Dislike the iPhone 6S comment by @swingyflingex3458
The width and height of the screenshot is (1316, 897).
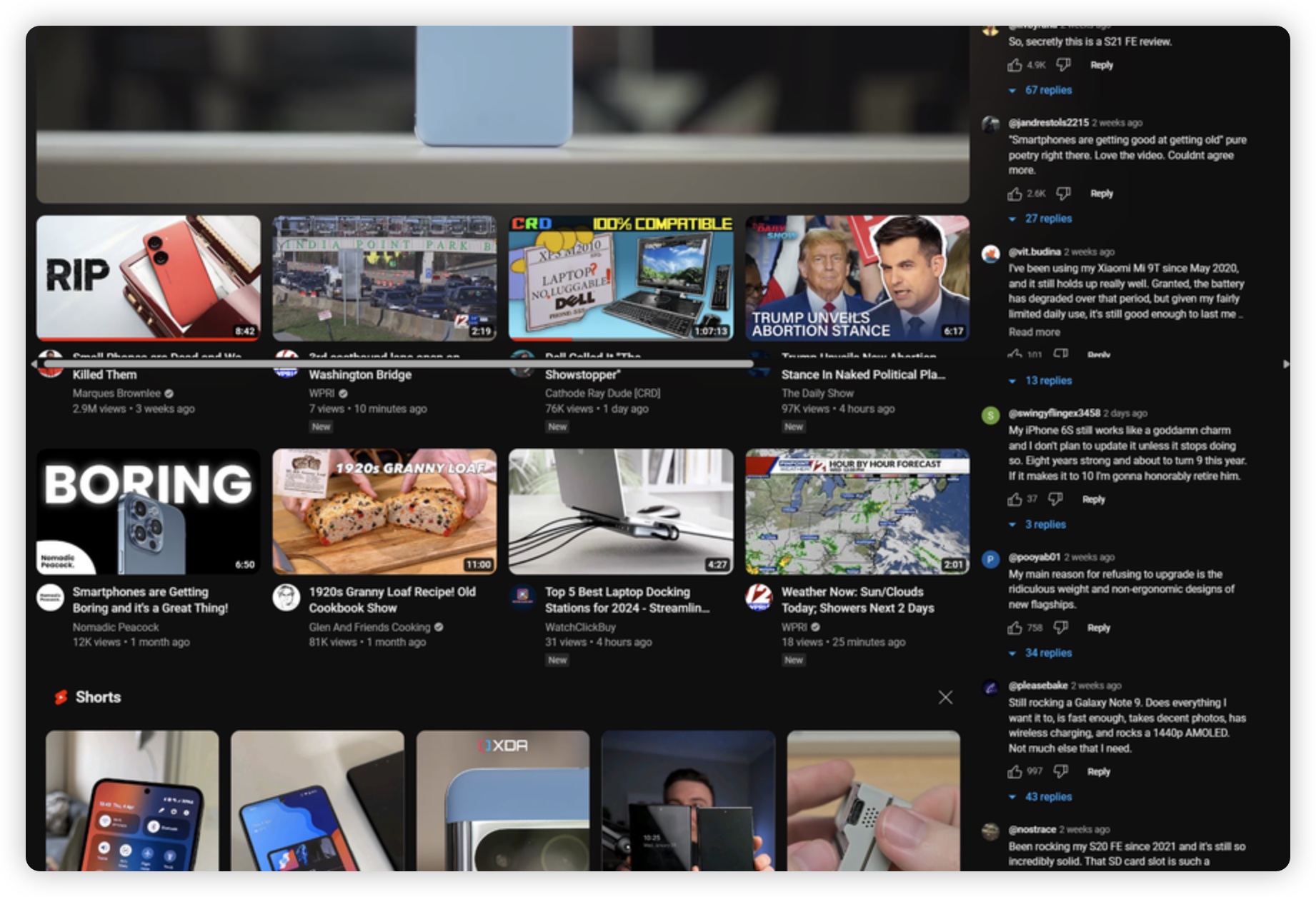[1055, 499]
